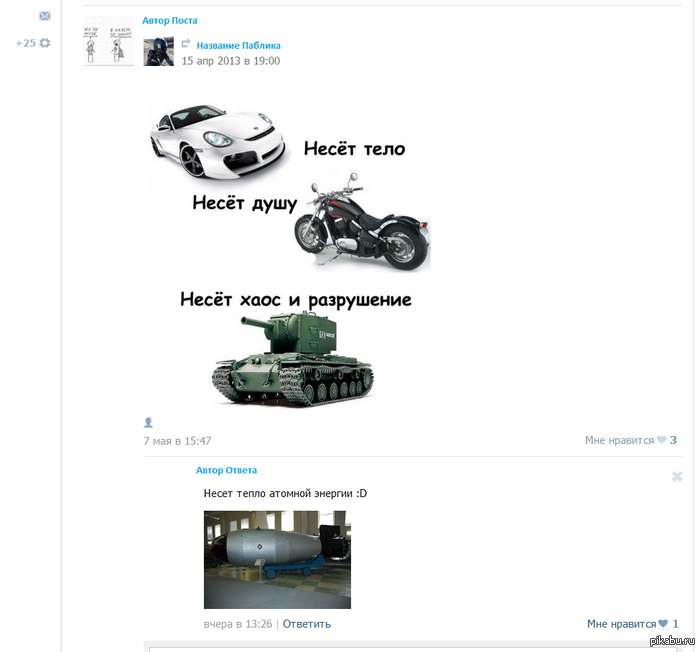The height and width of the screenshot is (652, 700).
Task: Click the envelope message icon
Action: pos(44,17)
